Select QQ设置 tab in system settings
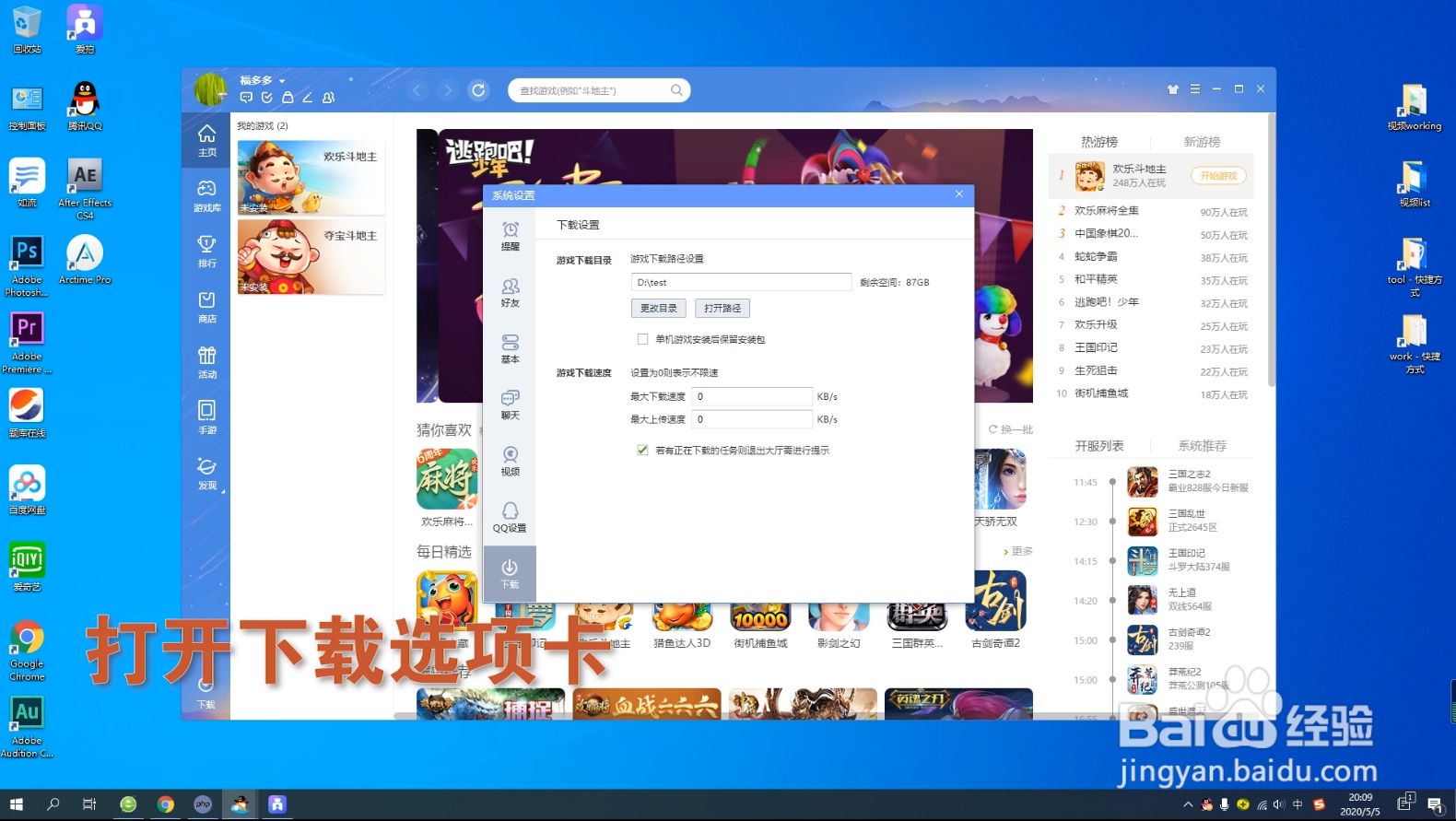1456x821 pixels. tap(510, 517)
